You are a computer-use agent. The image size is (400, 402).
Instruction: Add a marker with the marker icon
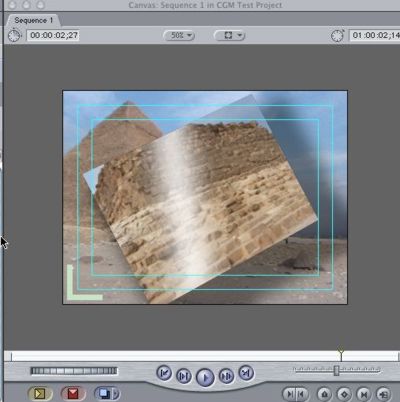point(324,394)
